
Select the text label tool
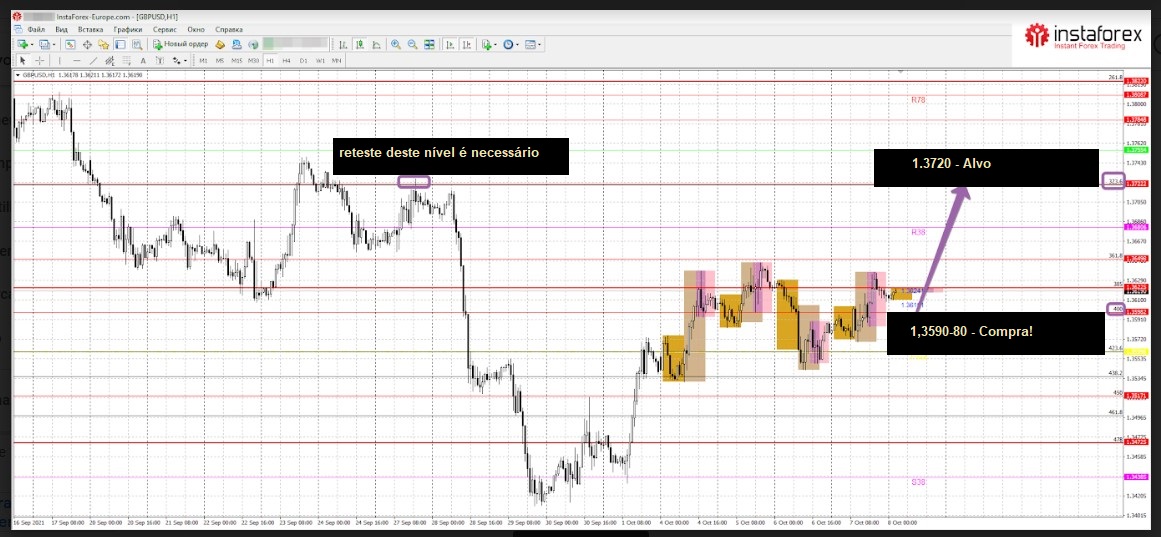(143, 61)
